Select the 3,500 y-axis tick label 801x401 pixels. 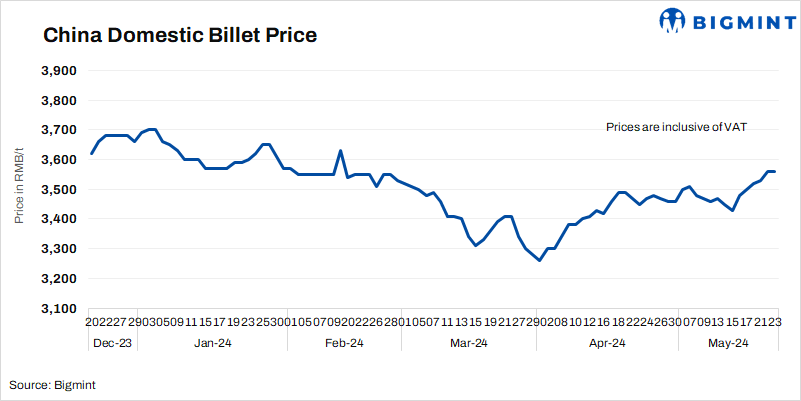[x=60, y=189]
